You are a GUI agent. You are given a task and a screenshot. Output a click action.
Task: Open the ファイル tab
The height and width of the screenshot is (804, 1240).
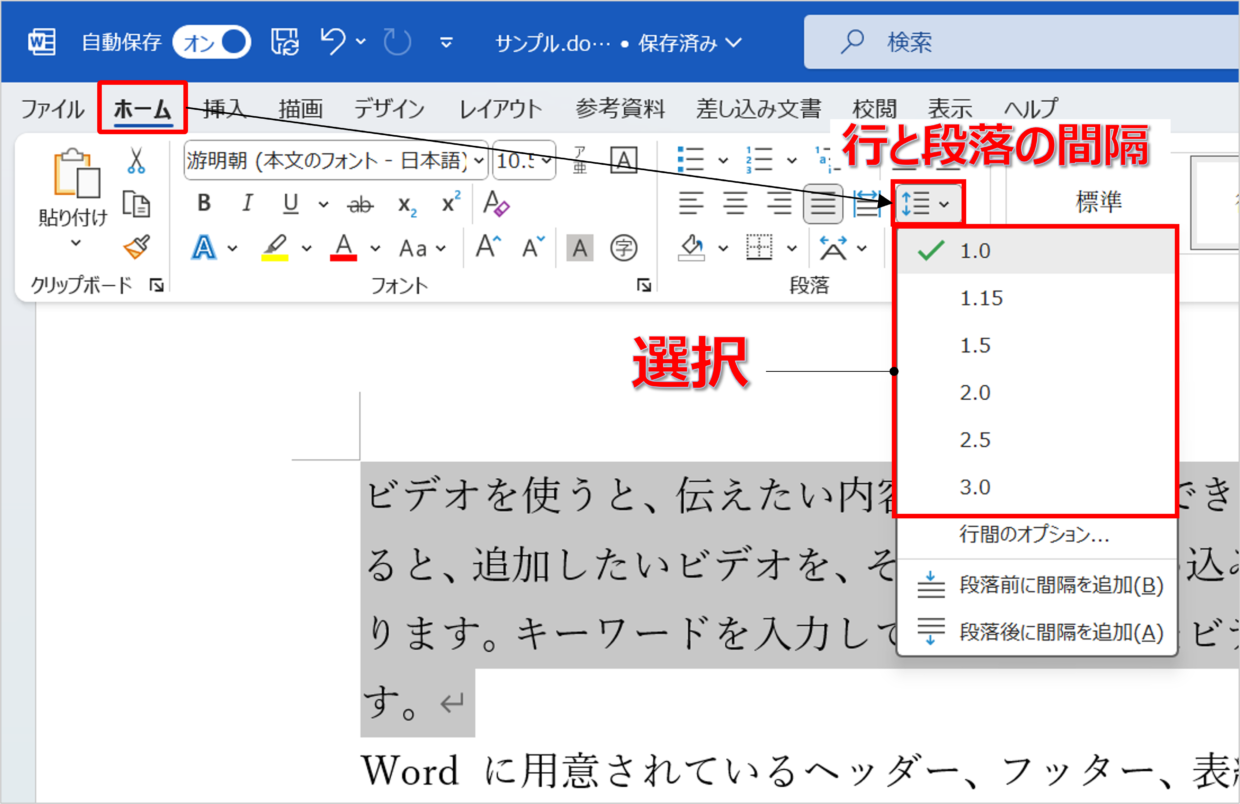(x=52, y=109)
